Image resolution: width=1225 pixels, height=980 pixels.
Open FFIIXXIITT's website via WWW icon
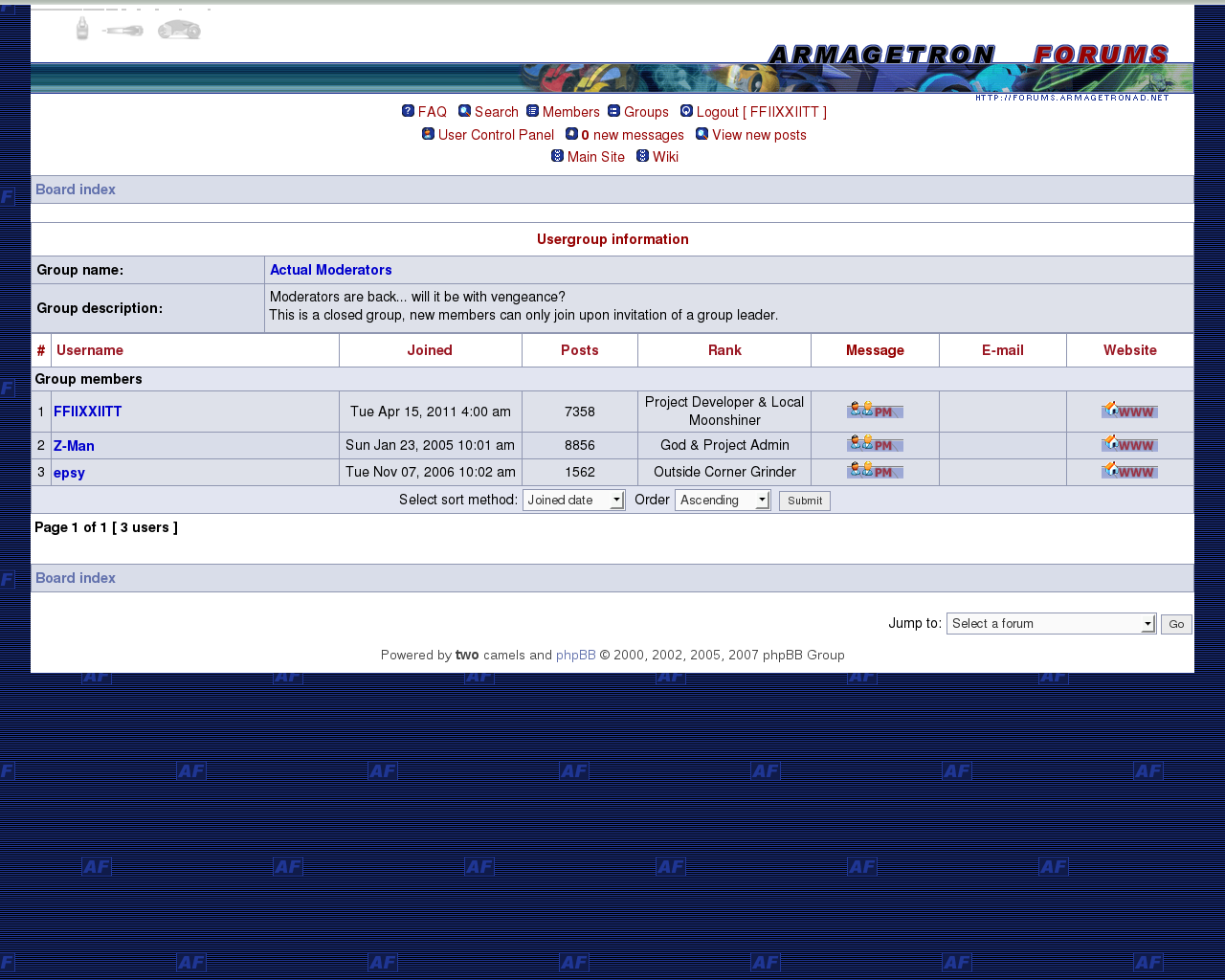click(1129, 411)
